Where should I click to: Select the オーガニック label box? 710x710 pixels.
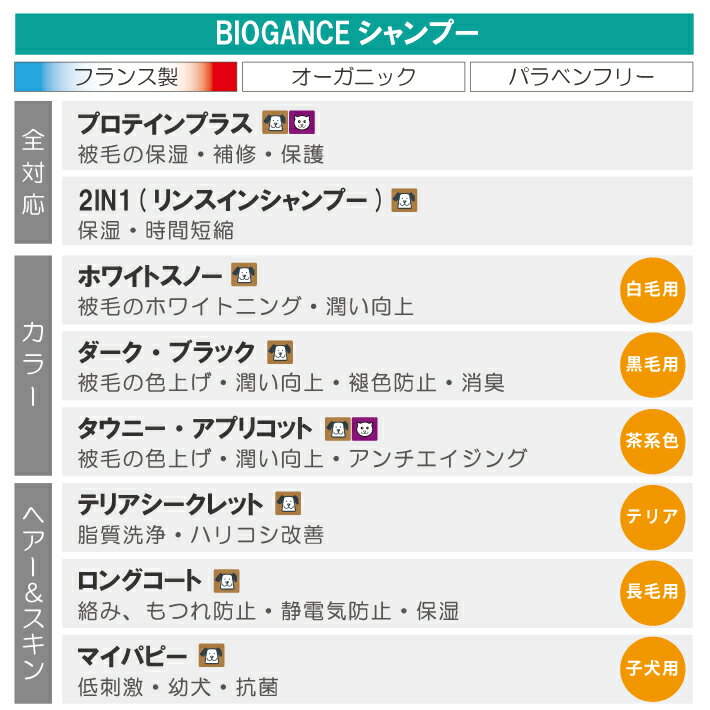[x=353, y=77]
